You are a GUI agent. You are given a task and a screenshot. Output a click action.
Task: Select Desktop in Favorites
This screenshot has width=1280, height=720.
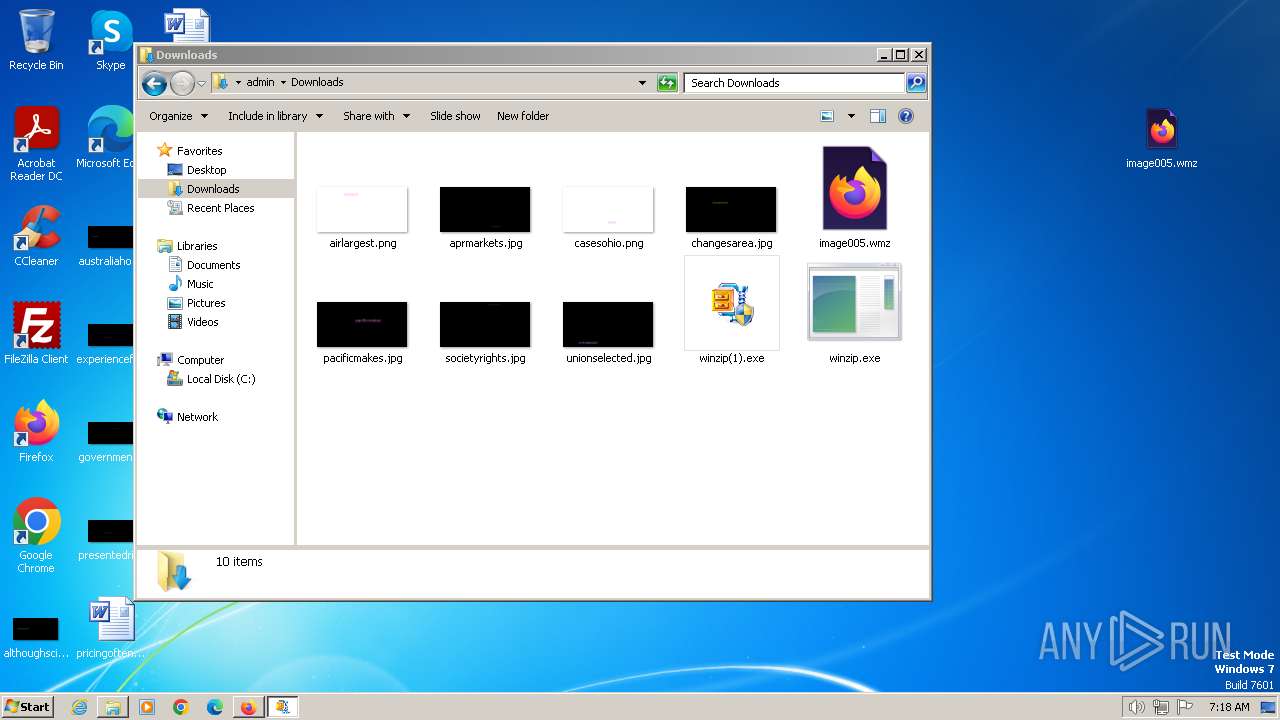[206, 170]
